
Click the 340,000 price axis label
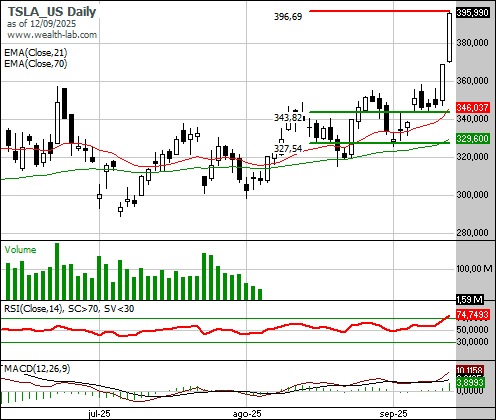click(x=472, y=119)
